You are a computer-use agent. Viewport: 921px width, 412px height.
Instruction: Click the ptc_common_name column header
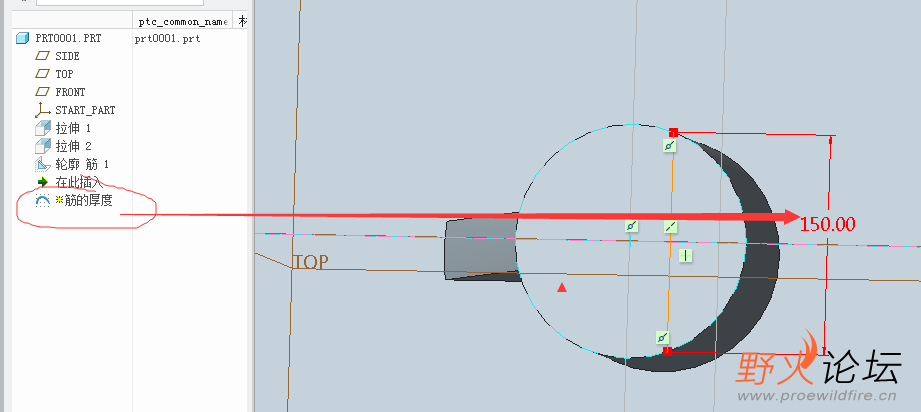point(183,22)
